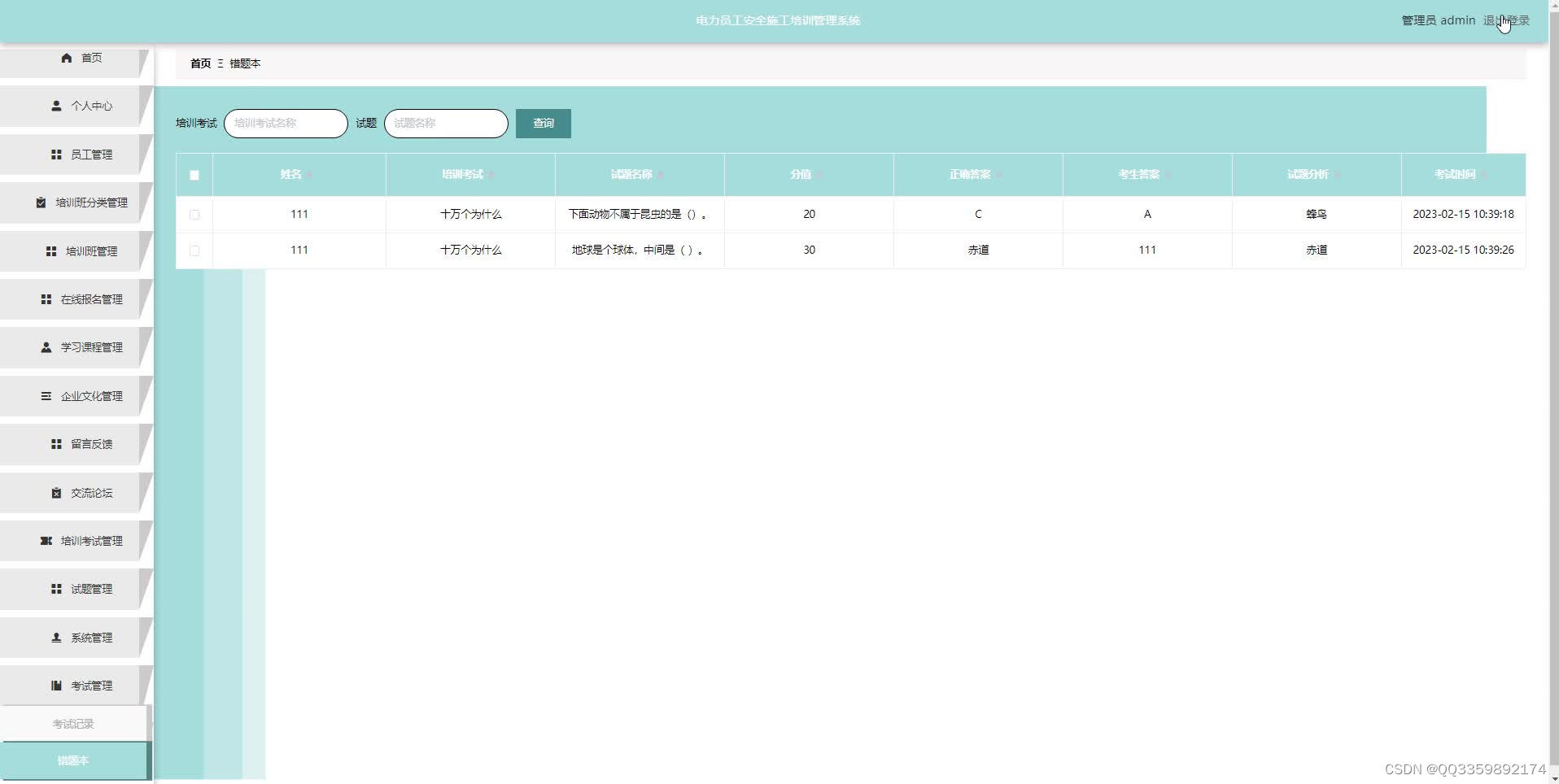The image size is (1559, 784).
Task: Click the system title 电力员工安全施工培训管理系统
Action: [x=778, y=21]
